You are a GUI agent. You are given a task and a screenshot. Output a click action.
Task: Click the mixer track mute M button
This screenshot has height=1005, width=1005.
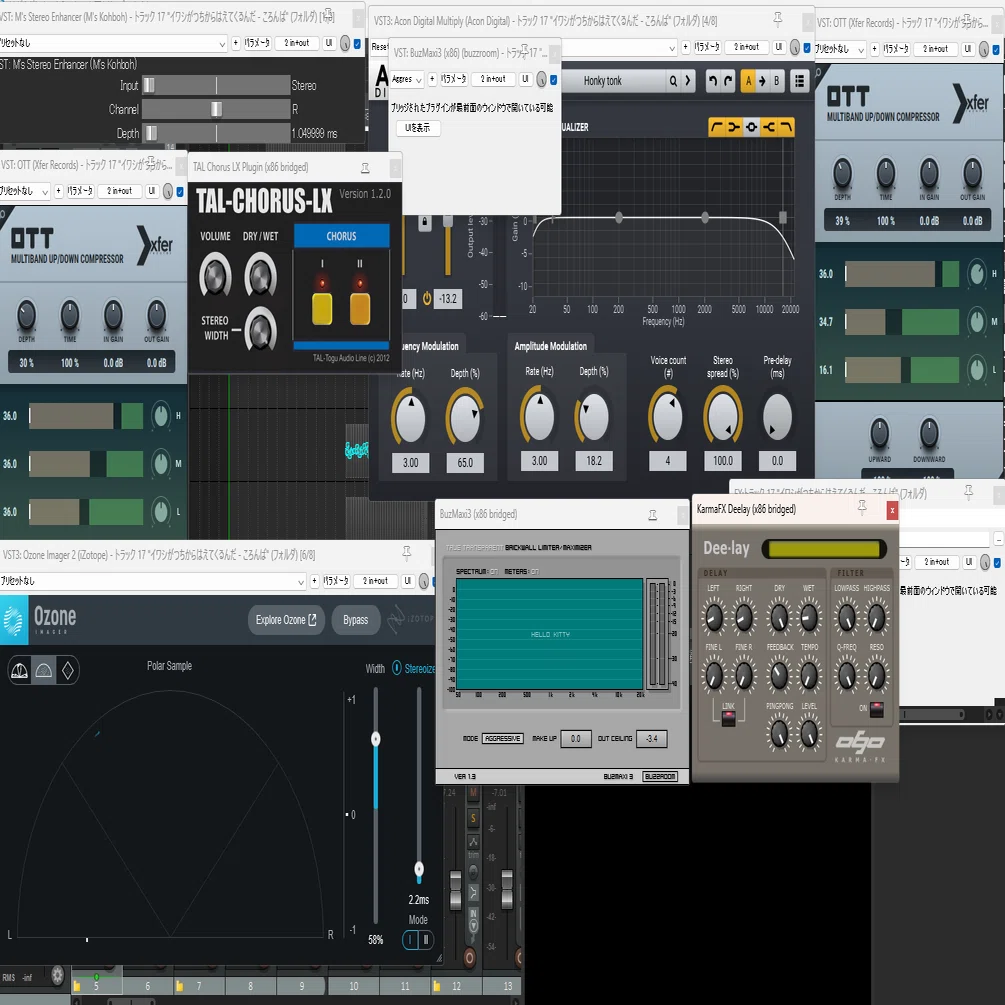click(x=473, y=793)
